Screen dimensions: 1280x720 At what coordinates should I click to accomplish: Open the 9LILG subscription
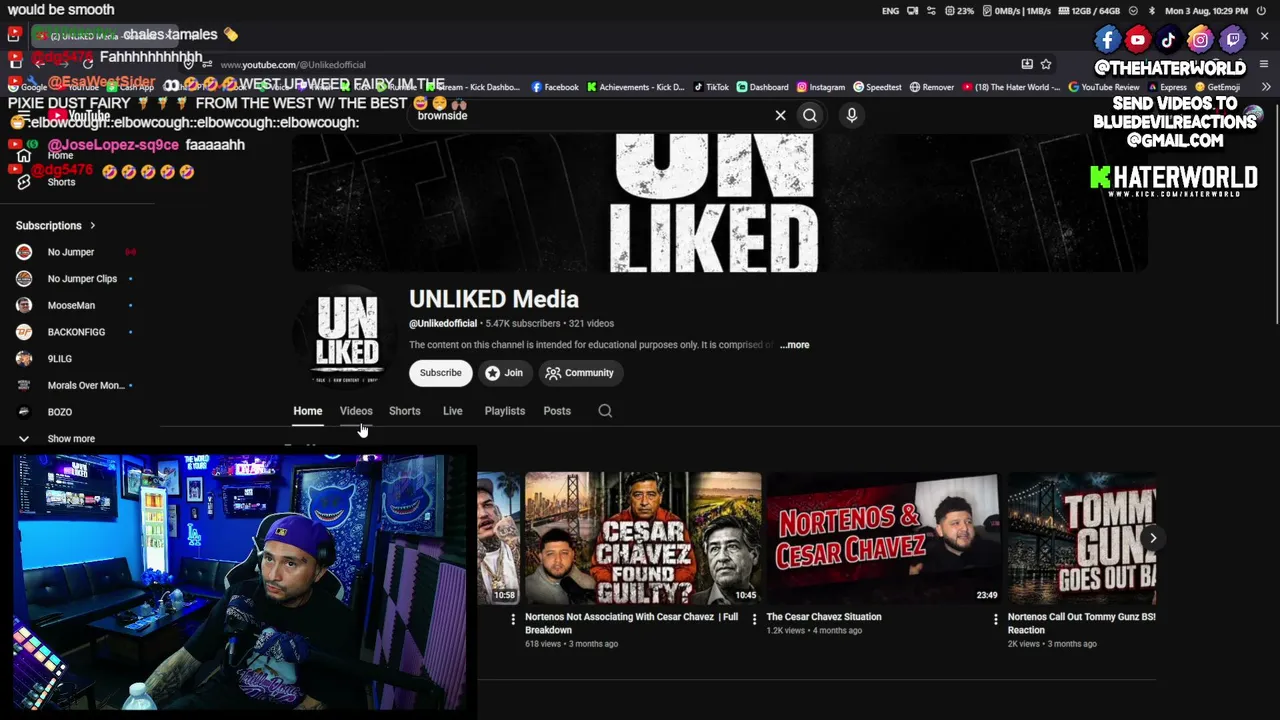point(59,359)
